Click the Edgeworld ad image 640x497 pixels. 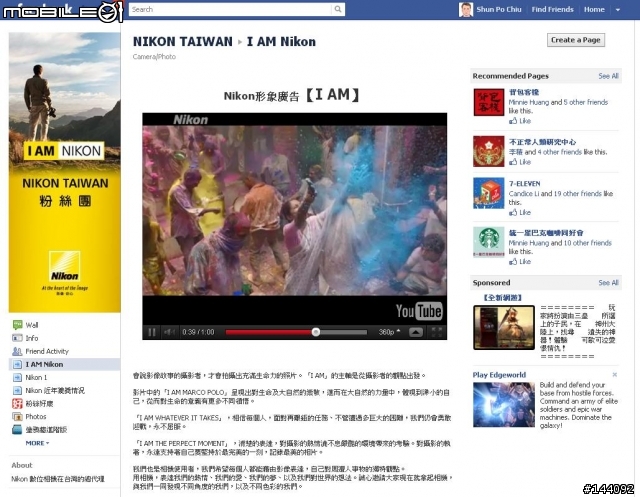click(504, 404)
